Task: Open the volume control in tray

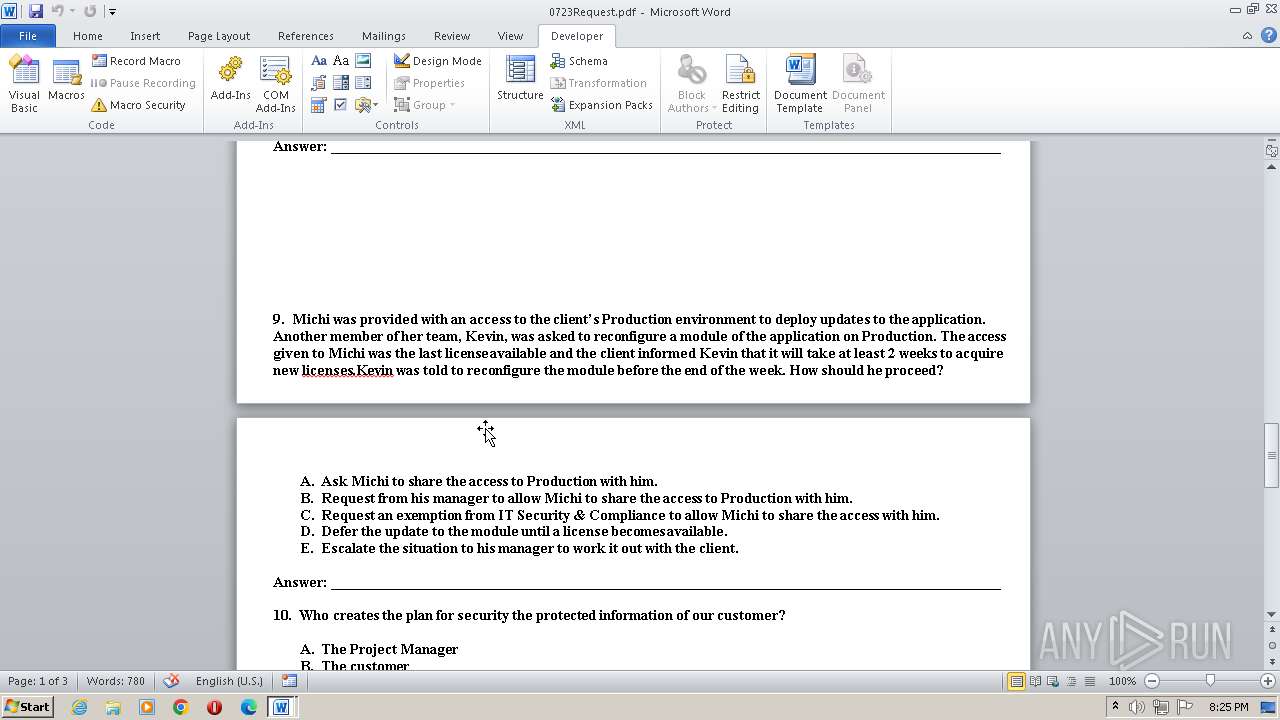Action: [x=1138, y=707]
